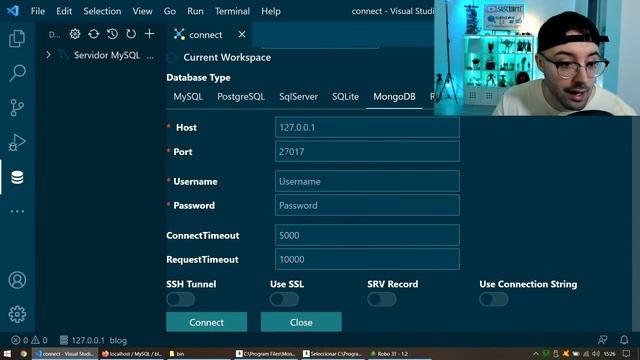
Task: Click into the Port input field
Action: [367, 151]
